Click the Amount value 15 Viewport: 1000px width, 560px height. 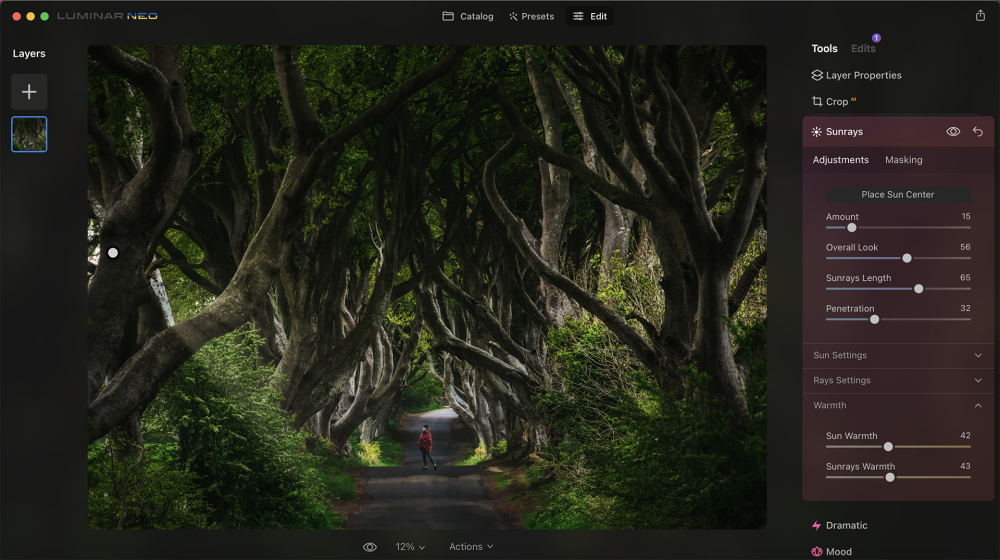click(966, 216)
